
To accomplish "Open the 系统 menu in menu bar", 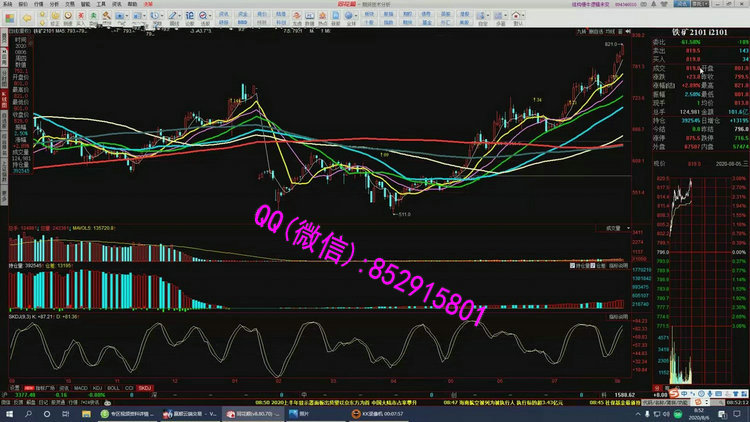I will (7, 4).
